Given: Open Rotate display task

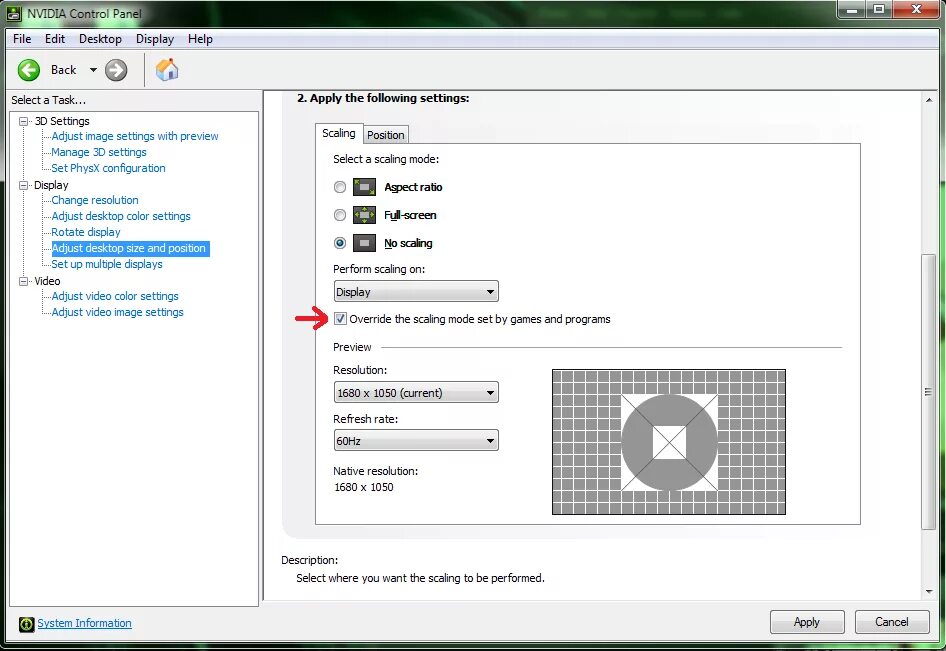Looking at the screenshot, I should point(86,232).
